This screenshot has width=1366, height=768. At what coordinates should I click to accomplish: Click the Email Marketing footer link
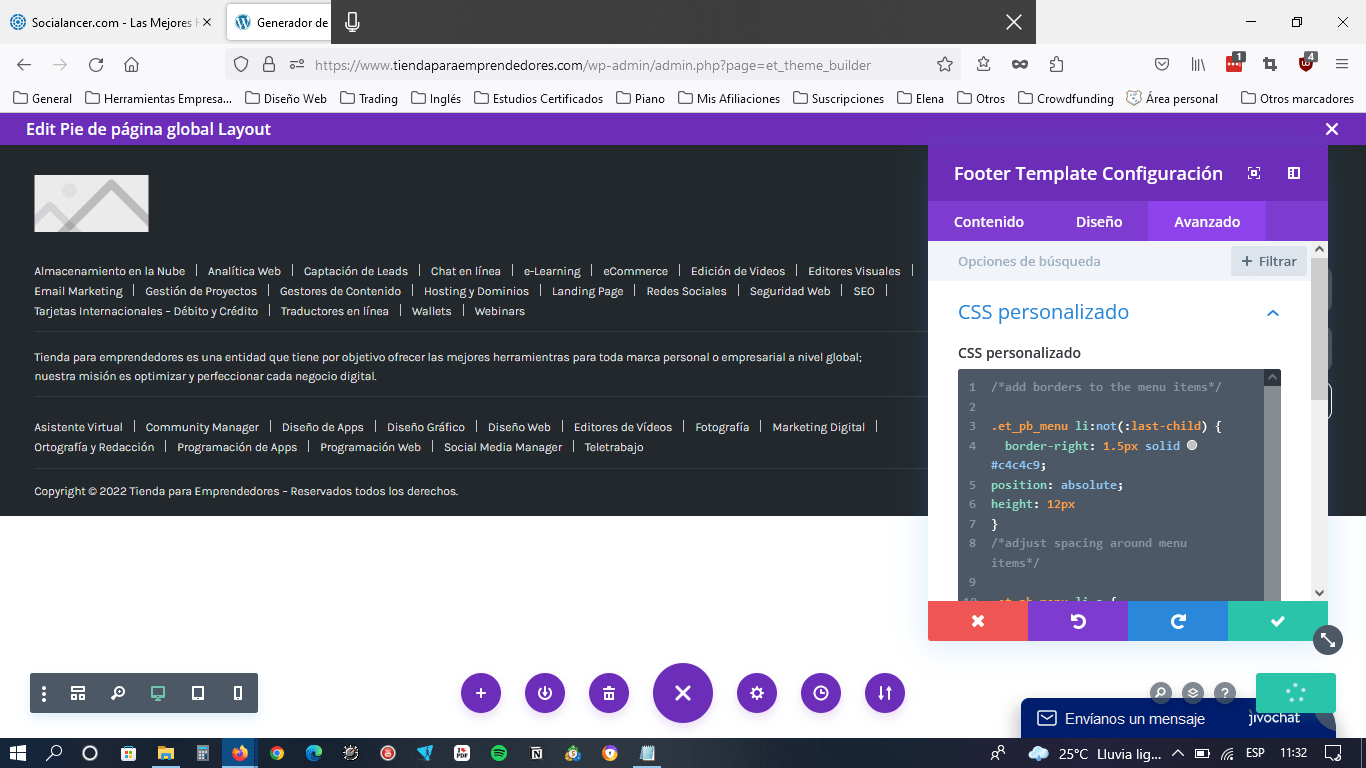pyautogui.click(x=78, y=291)
